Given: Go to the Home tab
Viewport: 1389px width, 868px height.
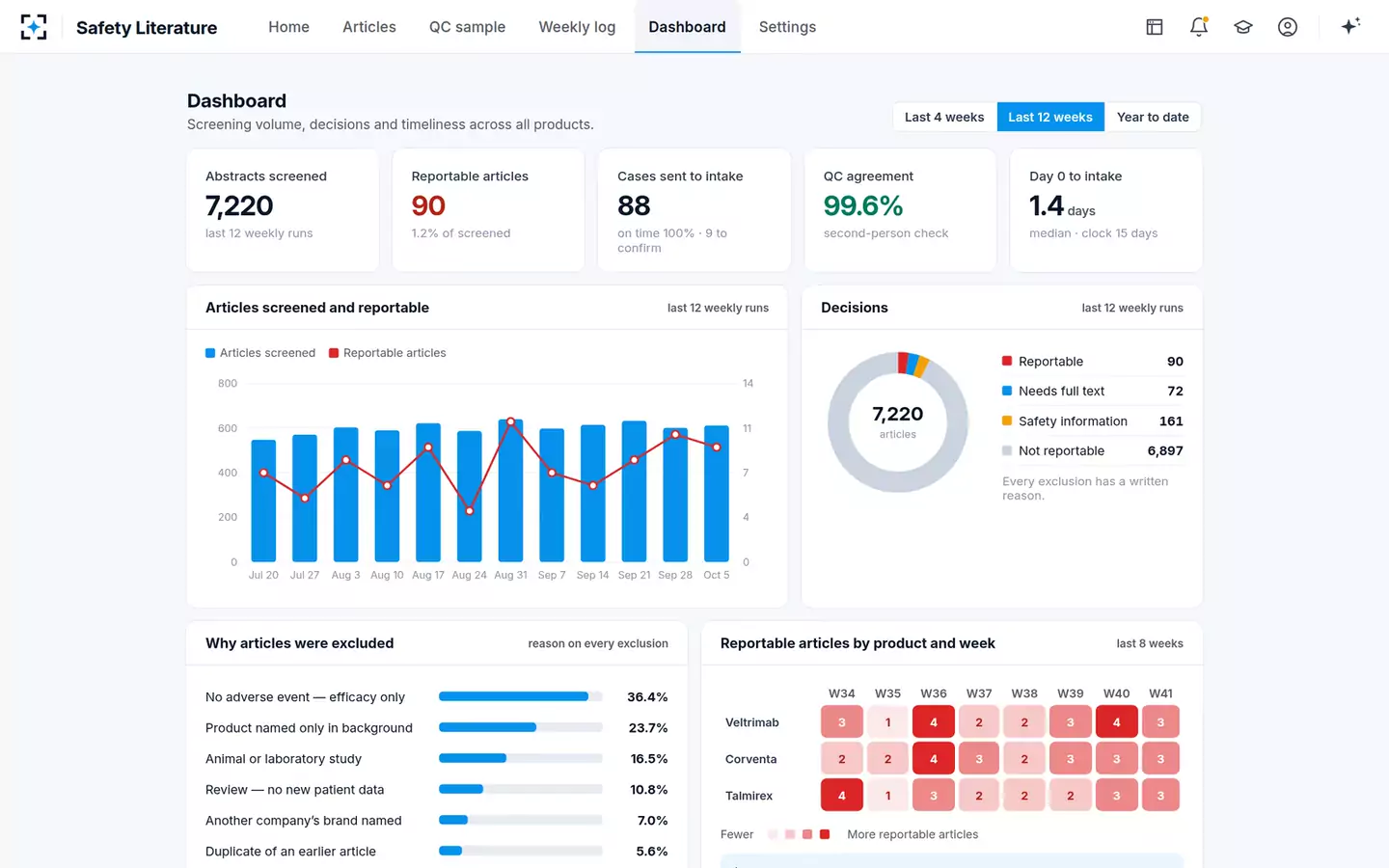Looking at the screenshot, I should pos(288,27).
